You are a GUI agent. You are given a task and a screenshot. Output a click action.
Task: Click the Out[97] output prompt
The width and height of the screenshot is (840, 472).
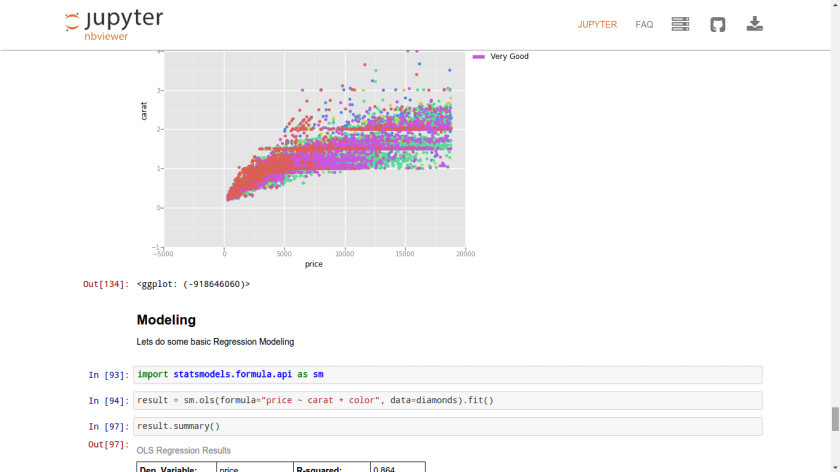coord(108,444)
